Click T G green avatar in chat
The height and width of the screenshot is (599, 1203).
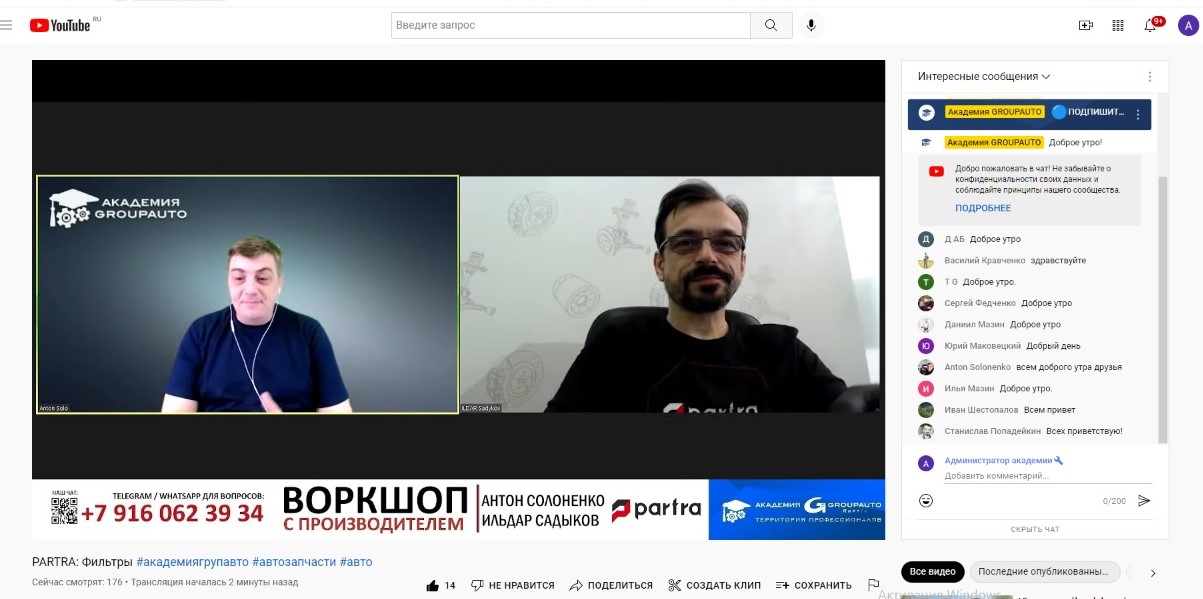click(926, 282)
